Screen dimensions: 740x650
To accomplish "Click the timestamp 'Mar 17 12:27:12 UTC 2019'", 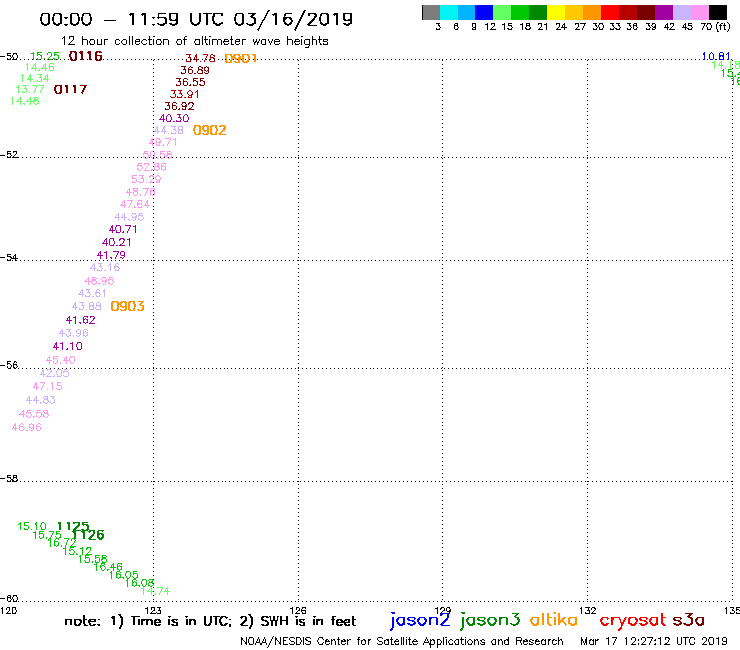I will [x=654, y=642].
